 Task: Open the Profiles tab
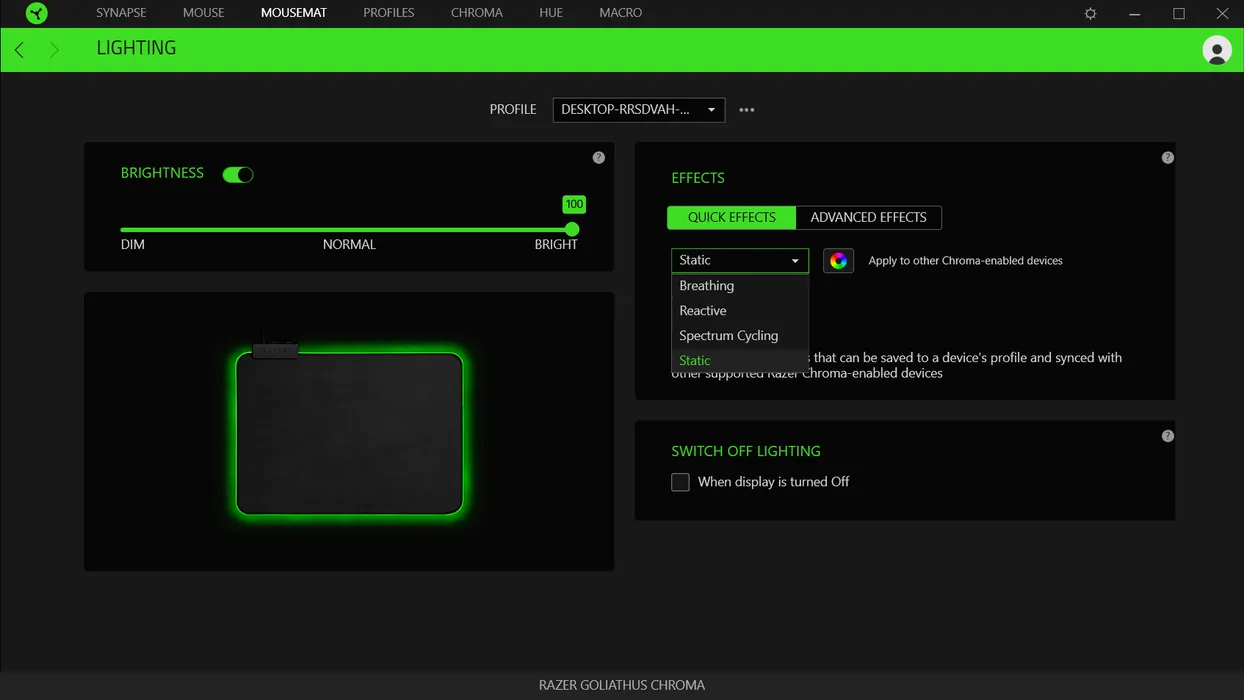click(x=389, y=13)
